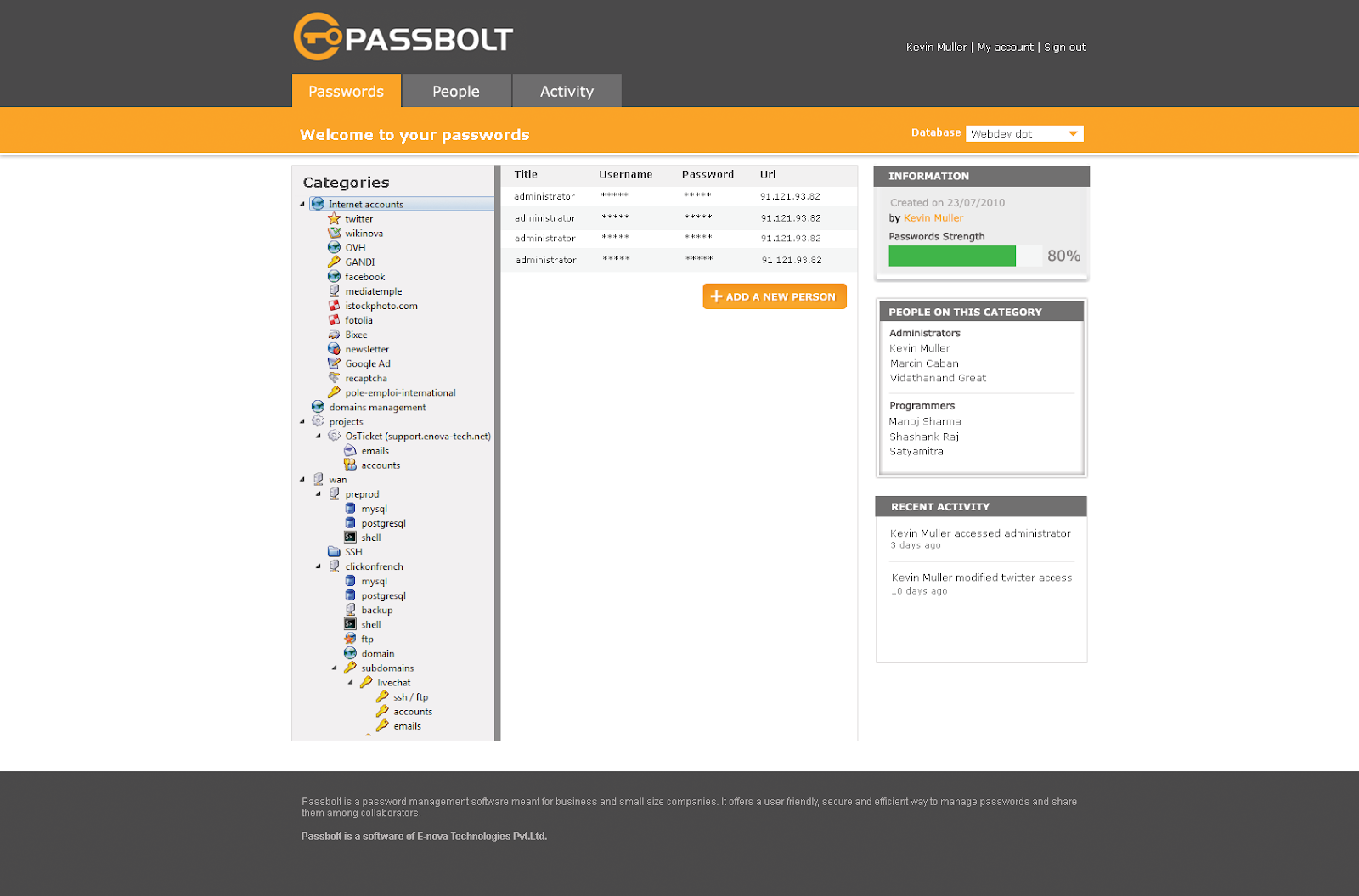This screenshot has width=1359, height=896.
Task: Open the mysql database icon under preprod
Action: coord(351,508)
